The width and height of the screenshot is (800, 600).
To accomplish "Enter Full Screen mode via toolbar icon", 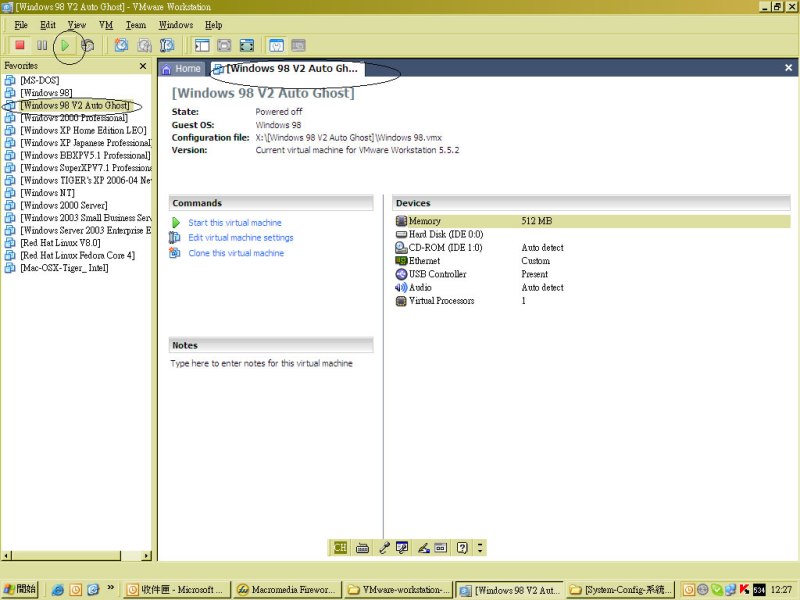I will tap(247, 45).
